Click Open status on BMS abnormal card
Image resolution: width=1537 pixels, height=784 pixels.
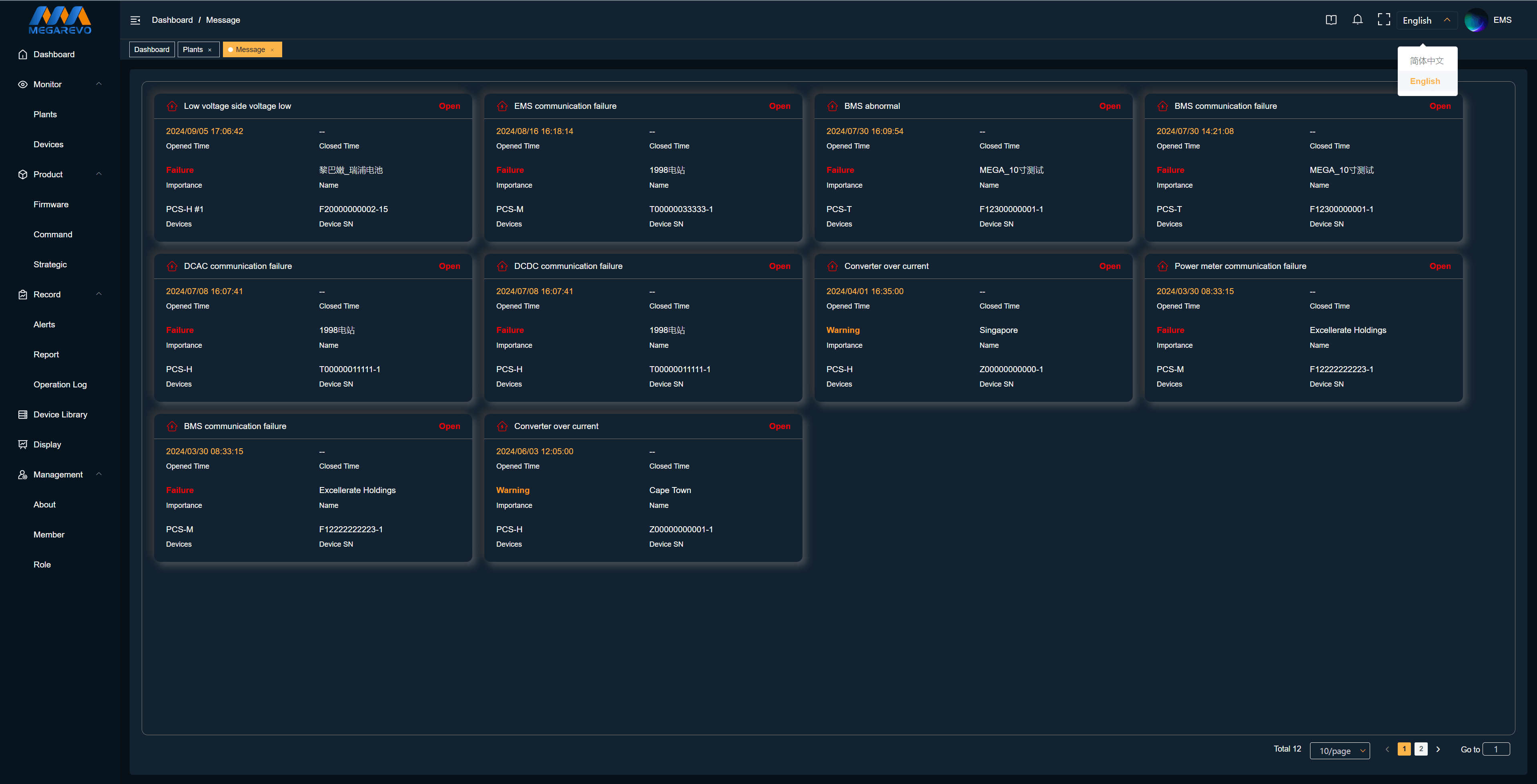tap(1110, 106)
